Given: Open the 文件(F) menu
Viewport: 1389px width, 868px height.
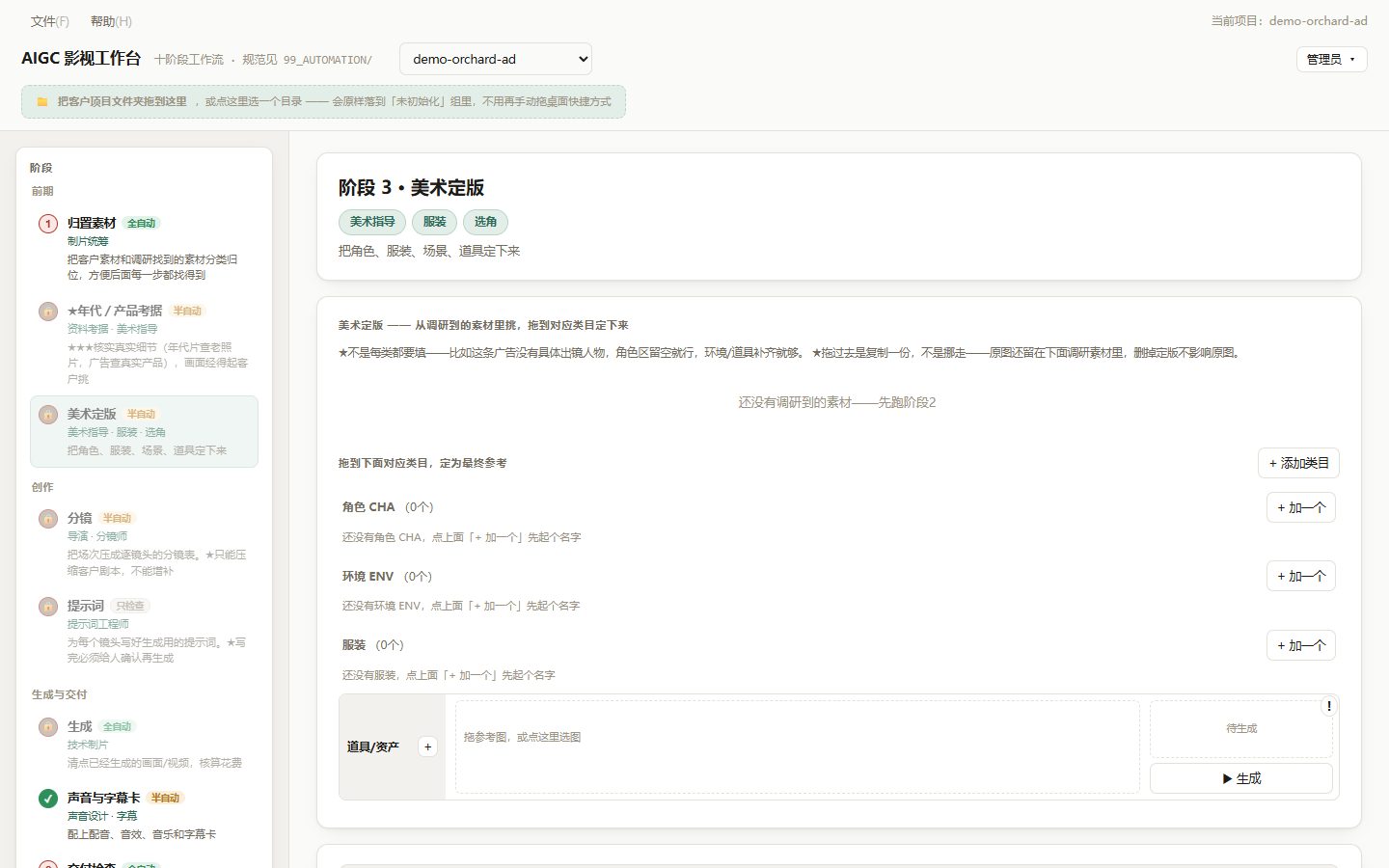Looking at the screenshot, I should tap(49, 21).
